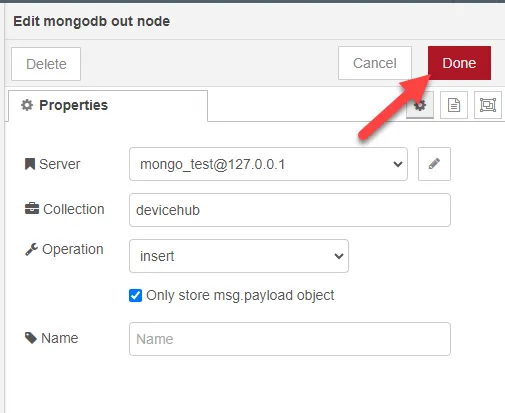Focus the Collection field devicehub
This screenshot has height=413, width=505.
point(290,210)
